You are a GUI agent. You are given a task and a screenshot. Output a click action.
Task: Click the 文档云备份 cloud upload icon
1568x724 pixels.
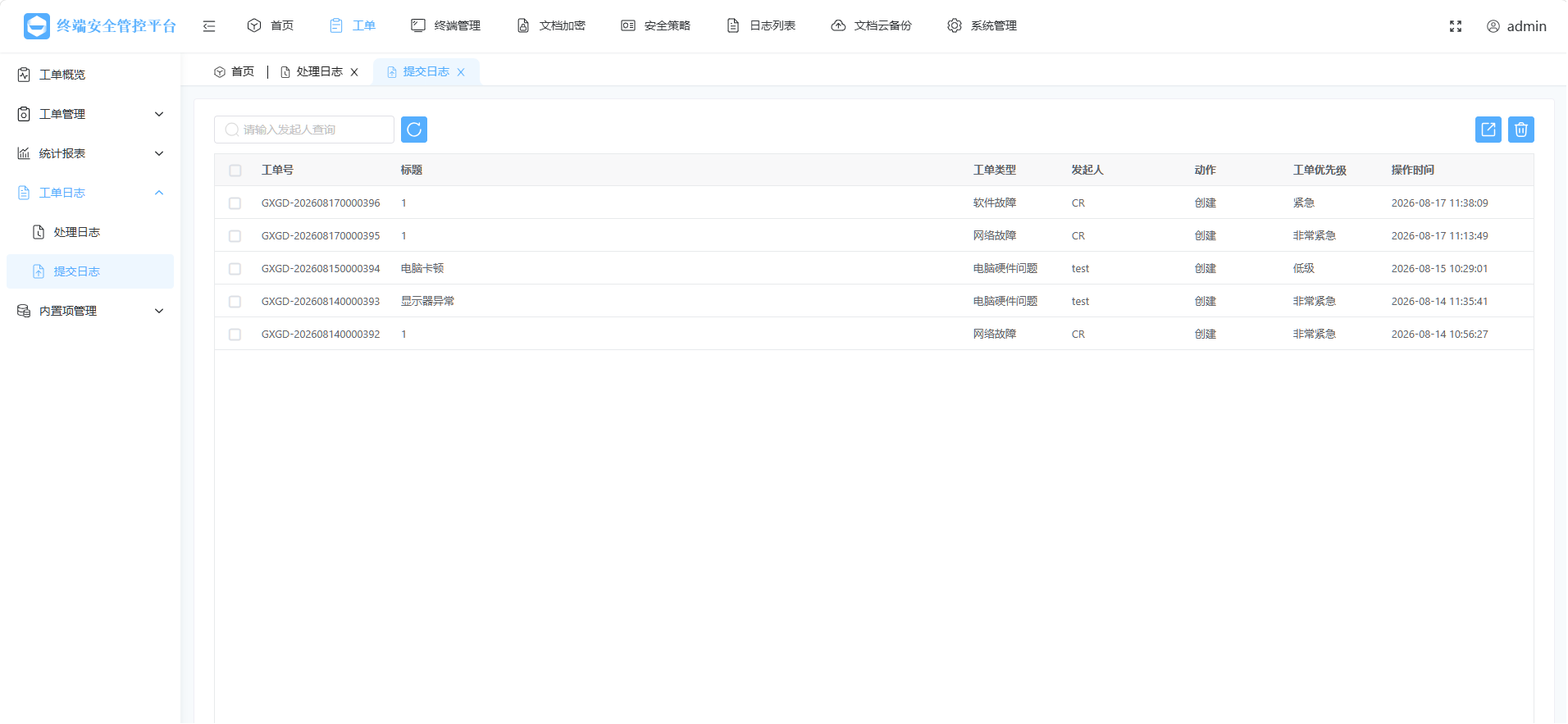(838, 25)
